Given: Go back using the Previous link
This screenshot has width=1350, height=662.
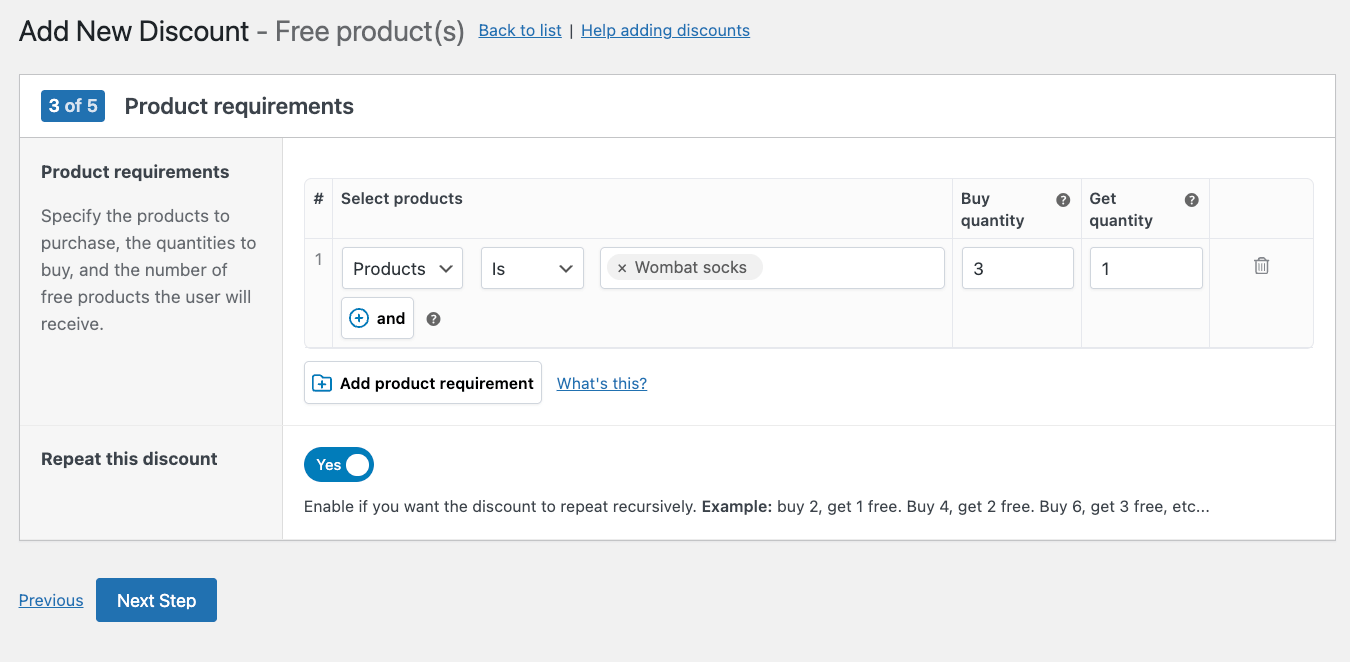Looking at the screenshot, I should [x=50, y=600].
